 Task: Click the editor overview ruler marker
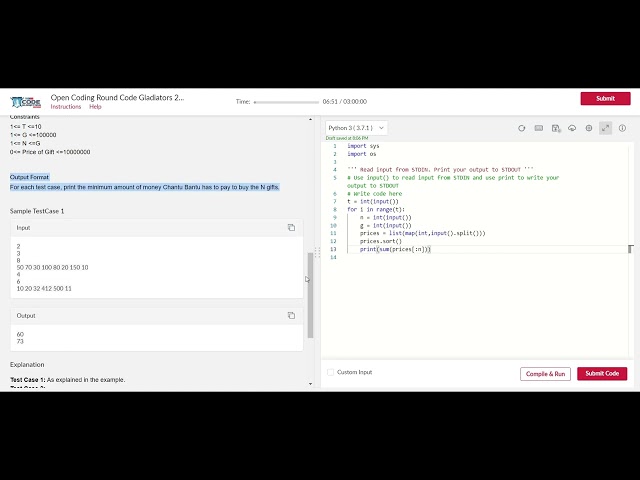[631, 249]
